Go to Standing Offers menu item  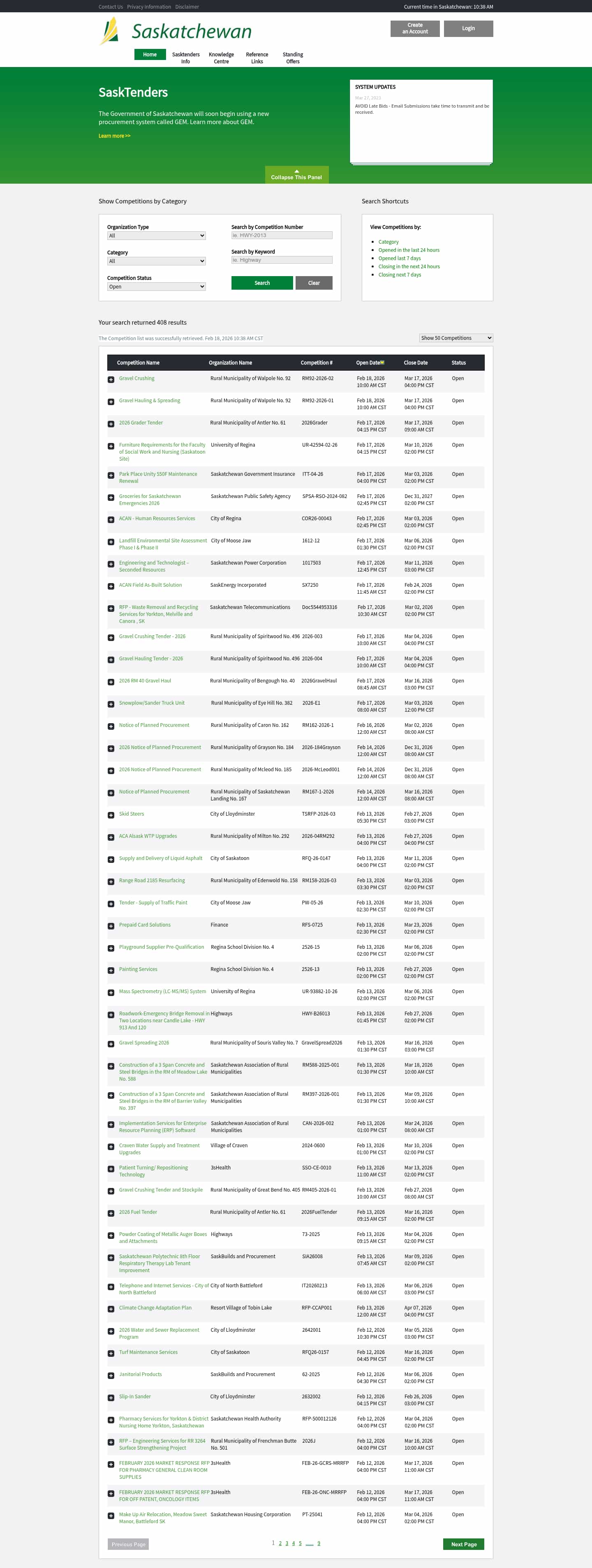293,58
